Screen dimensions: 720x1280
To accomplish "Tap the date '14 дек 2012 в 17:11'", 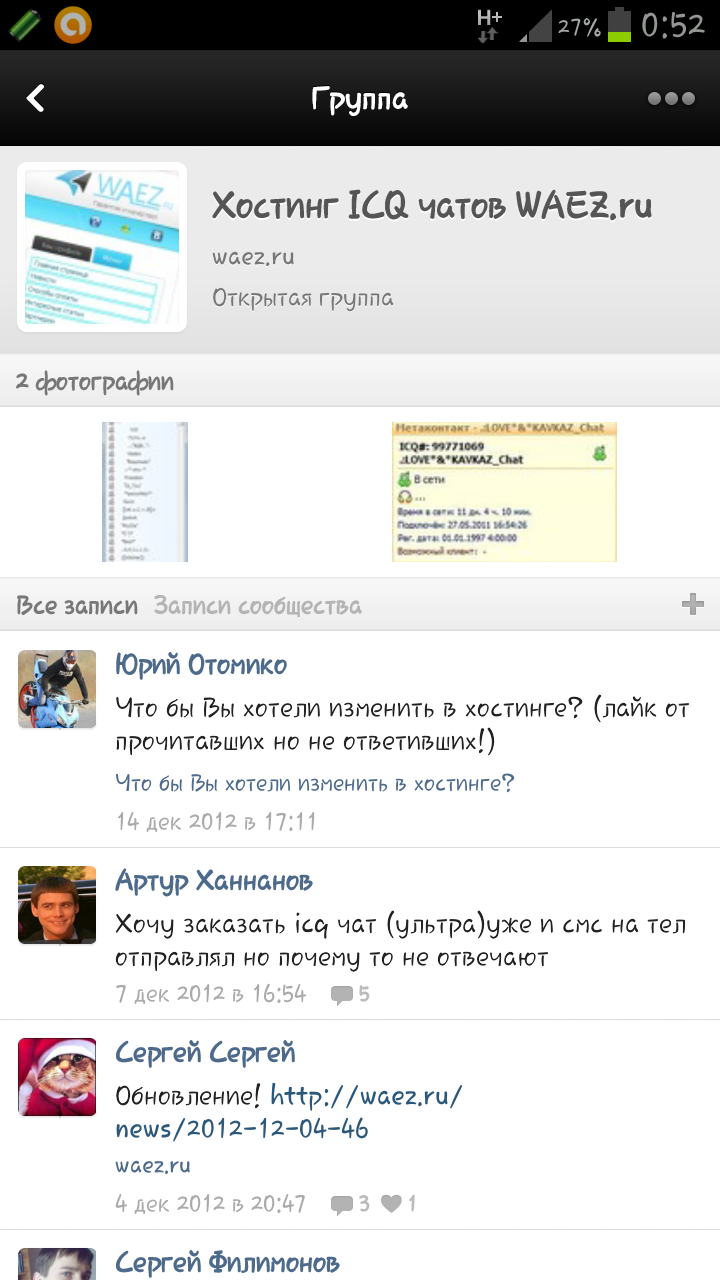I will [216, 822].
